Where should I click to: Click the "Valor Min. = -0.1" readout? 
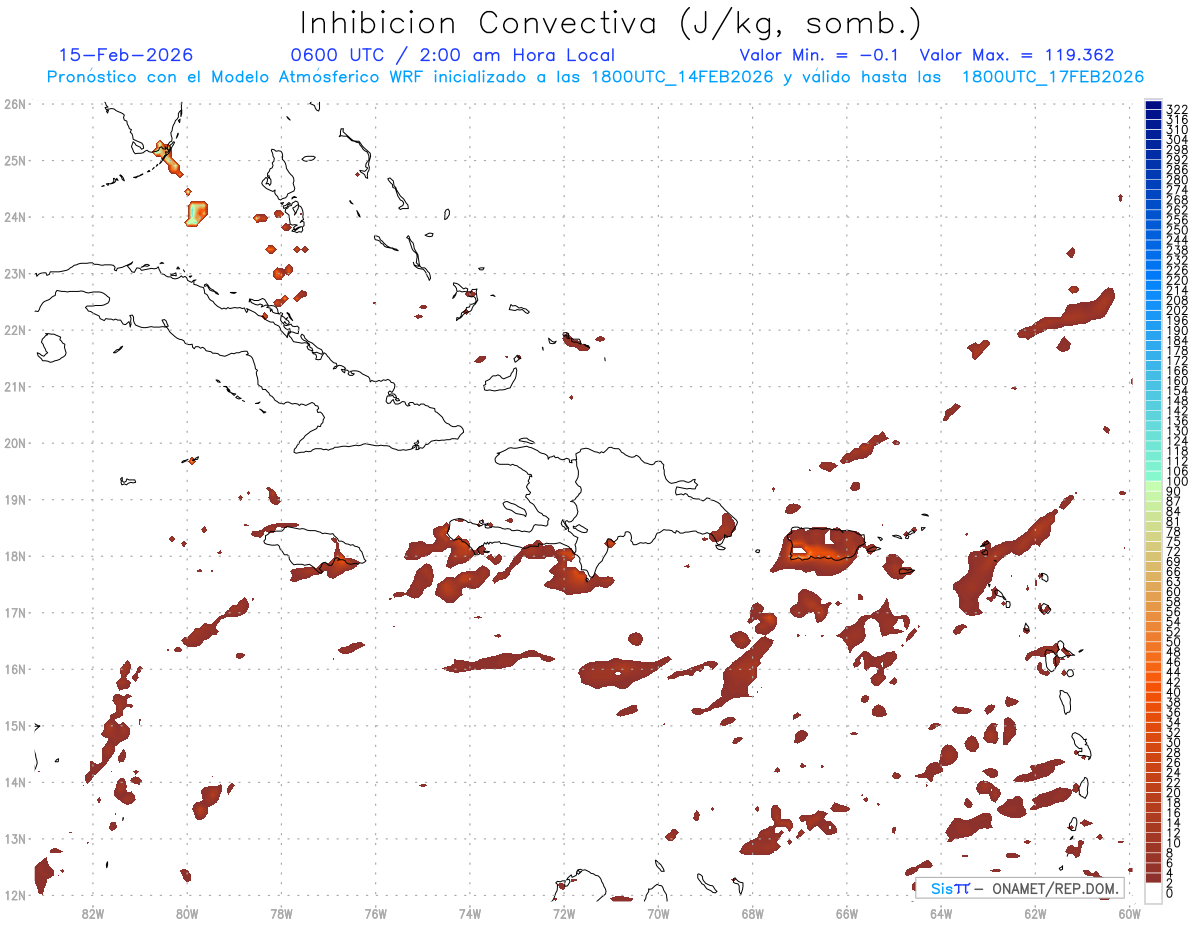tap(820, 55)
